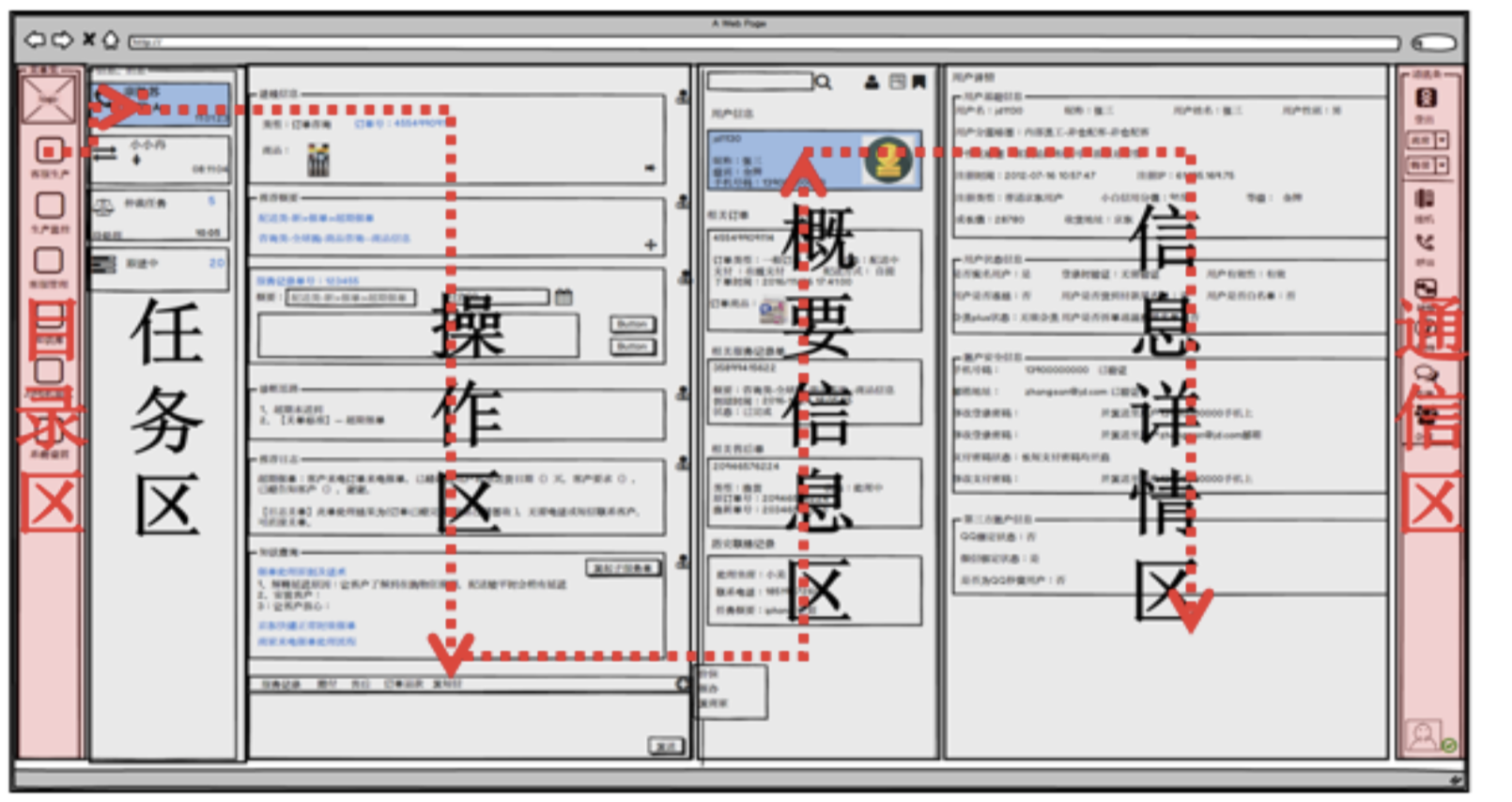Screen dimensions: 1512x802
Task: Click the picture icon below the phone icon
Action: [x=1425, y=287]
